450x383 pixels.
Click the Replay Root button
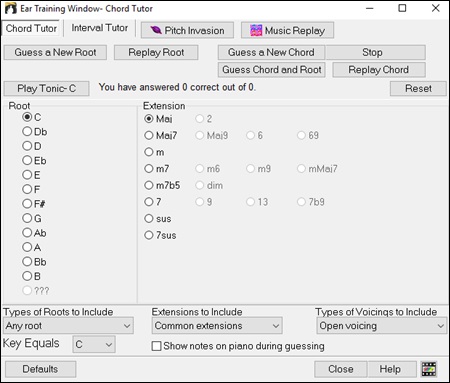[156, 52]
